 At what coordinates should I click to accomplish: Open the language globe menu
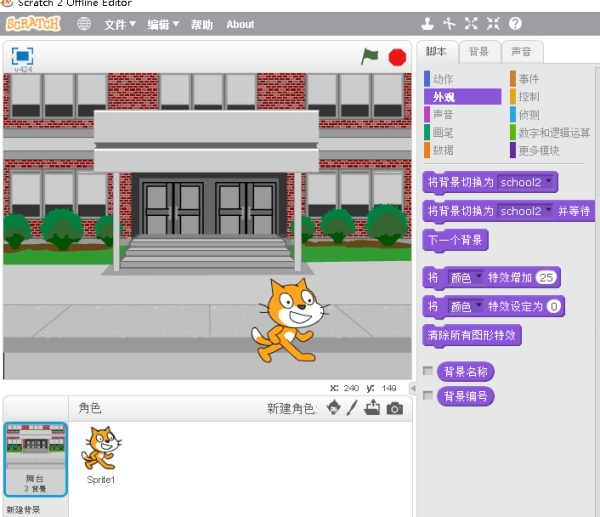84,24
